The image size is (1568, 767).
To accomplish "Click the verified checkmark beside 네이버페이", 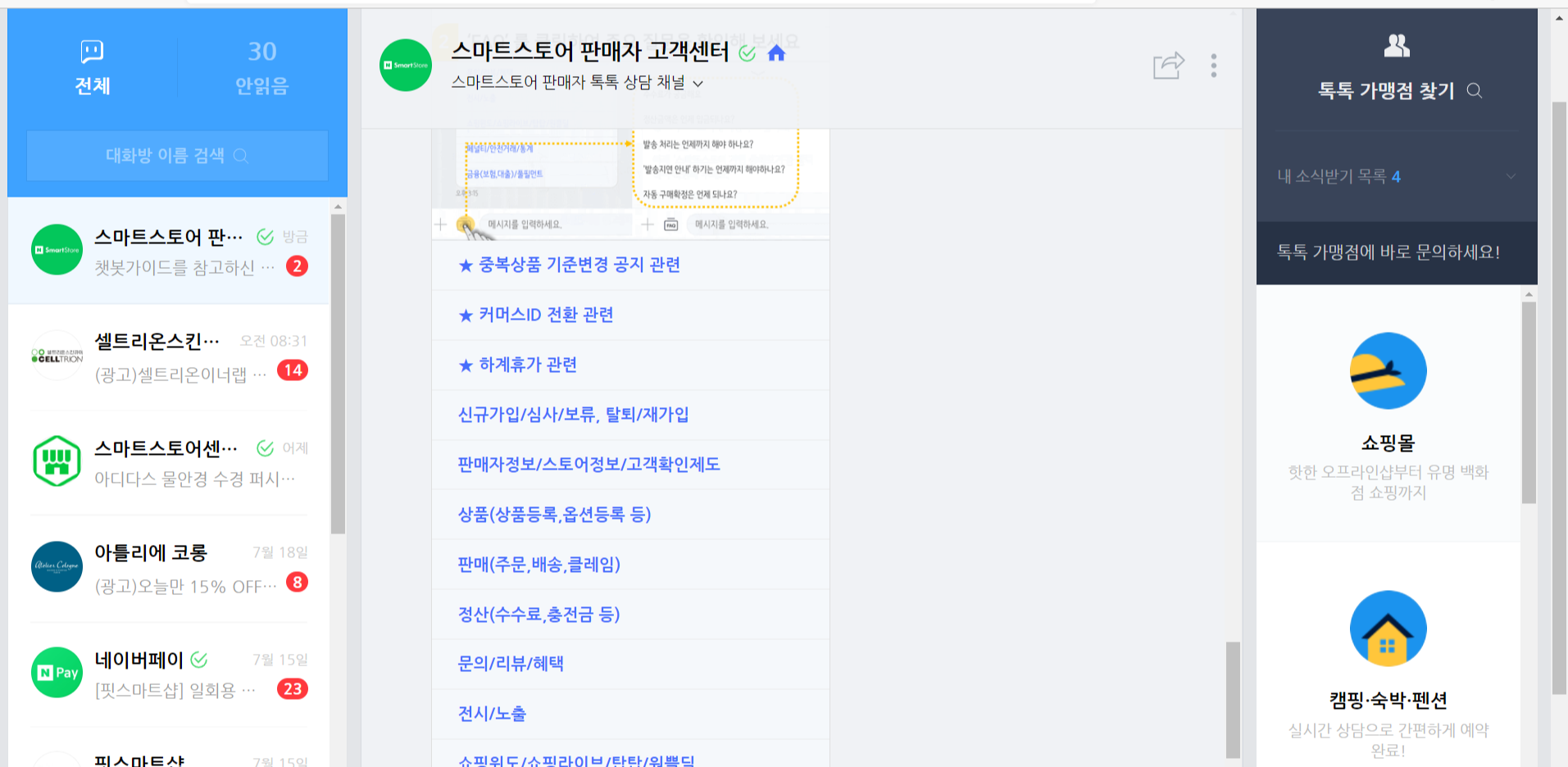I will tap(199, 659).
